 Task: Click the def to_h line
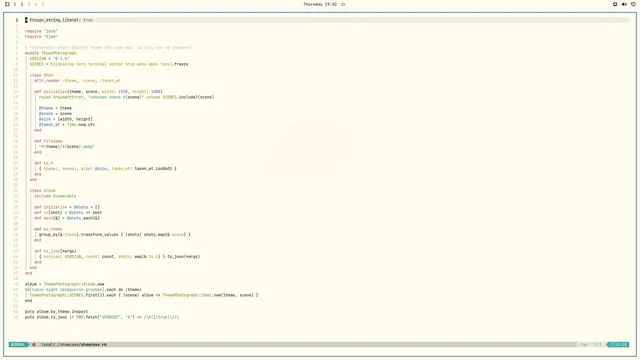click(44, 163)
